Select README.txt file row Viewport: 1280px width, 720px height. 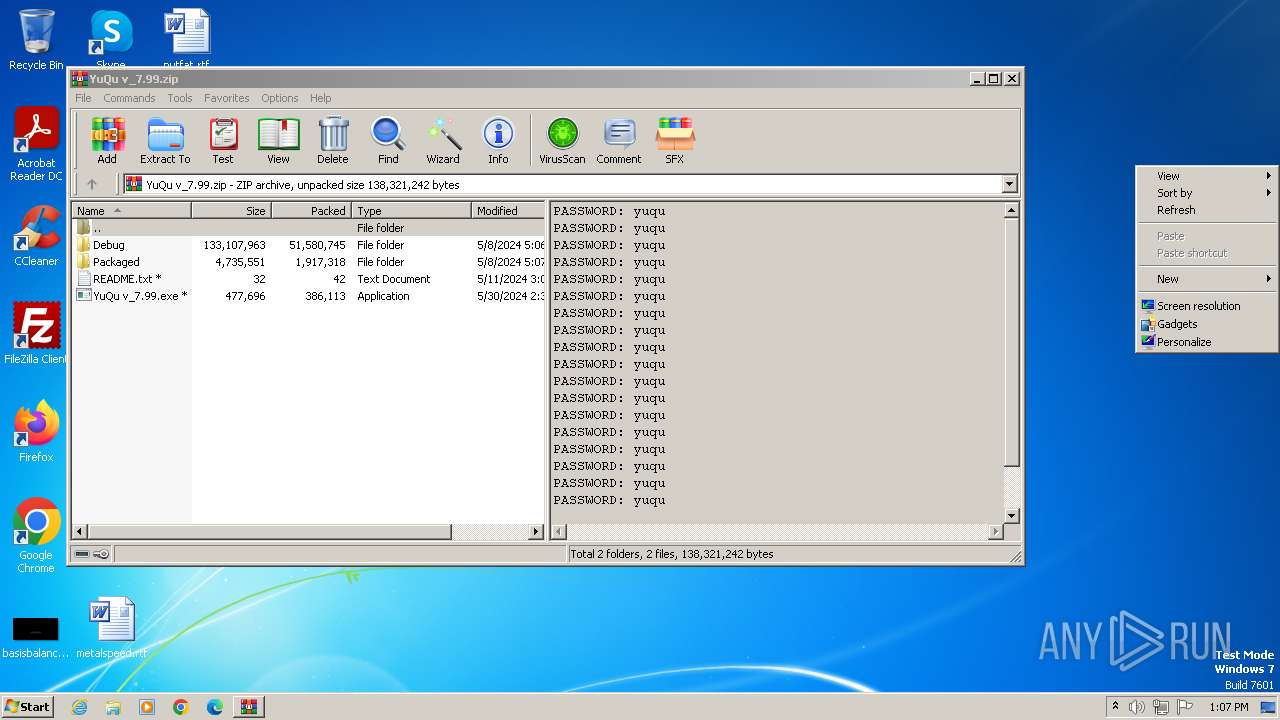click(309, 279)
